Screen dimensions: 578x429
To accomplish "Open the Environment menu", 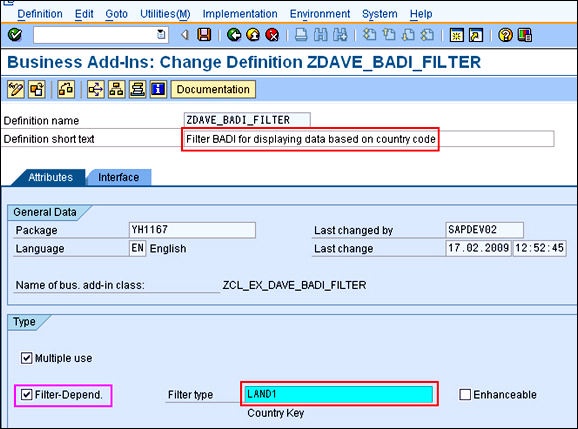I will click(320, 14).
